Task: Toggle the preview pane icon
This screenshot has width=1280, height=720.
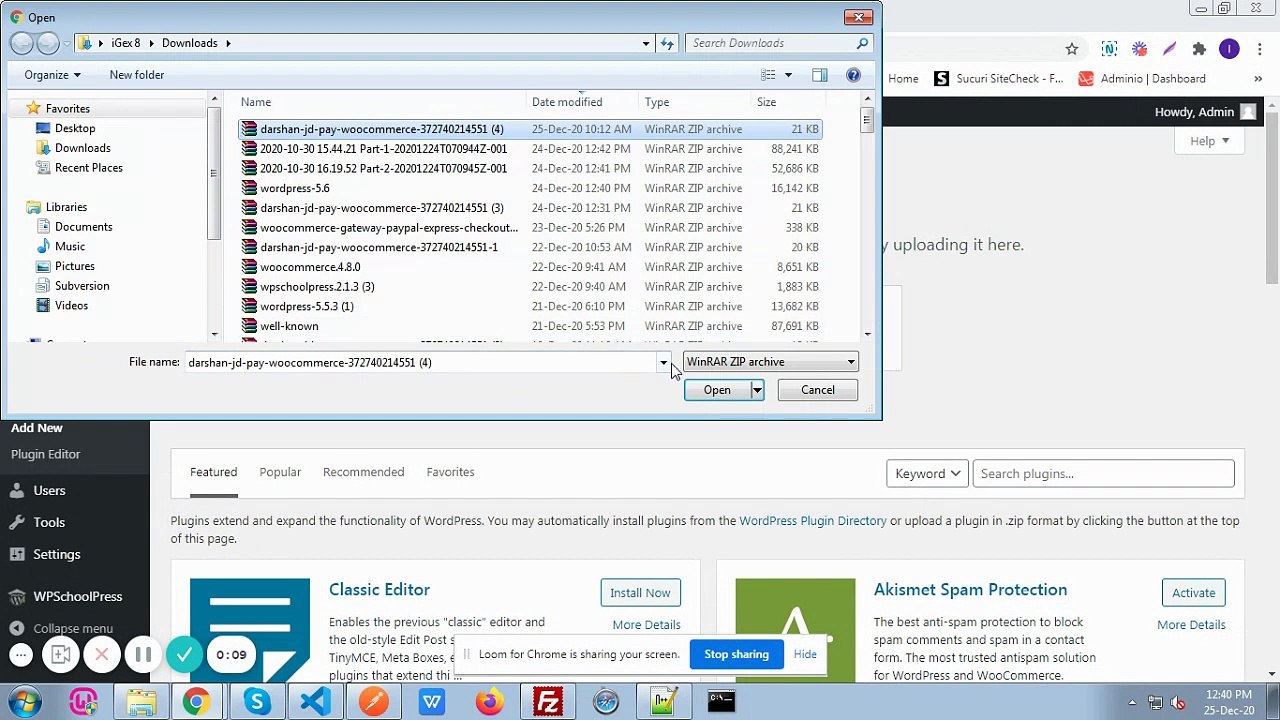Action: click(820, 75)
